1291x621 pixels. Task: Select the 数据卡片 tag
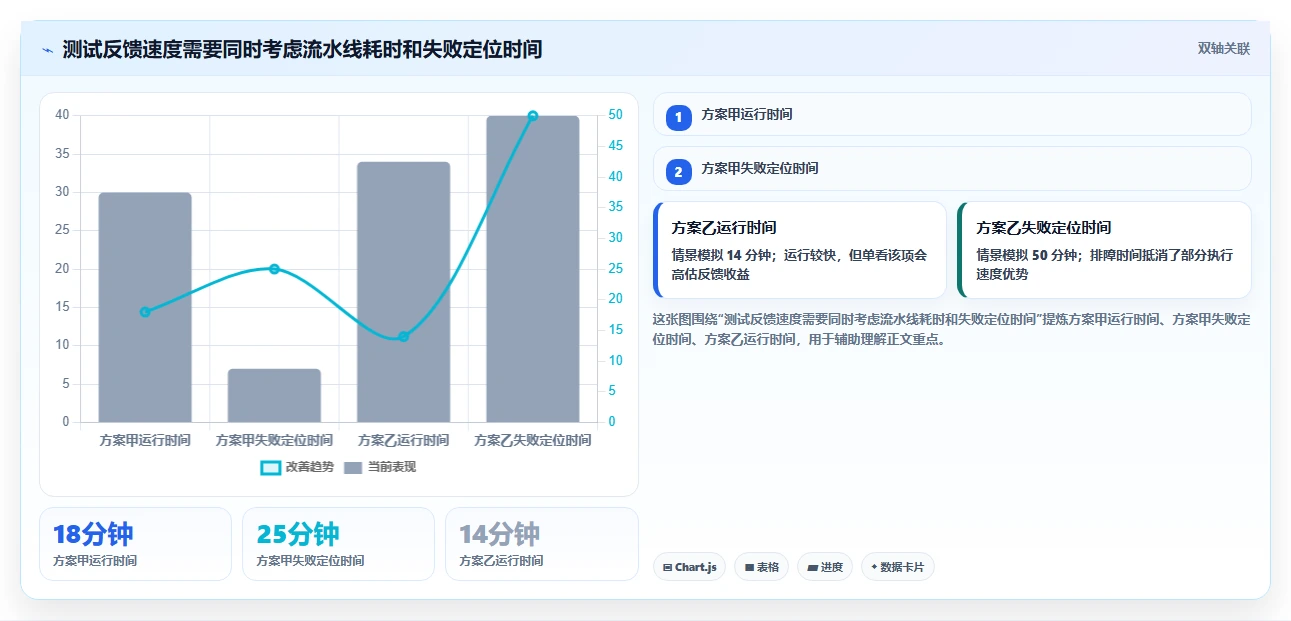[897, 567]
